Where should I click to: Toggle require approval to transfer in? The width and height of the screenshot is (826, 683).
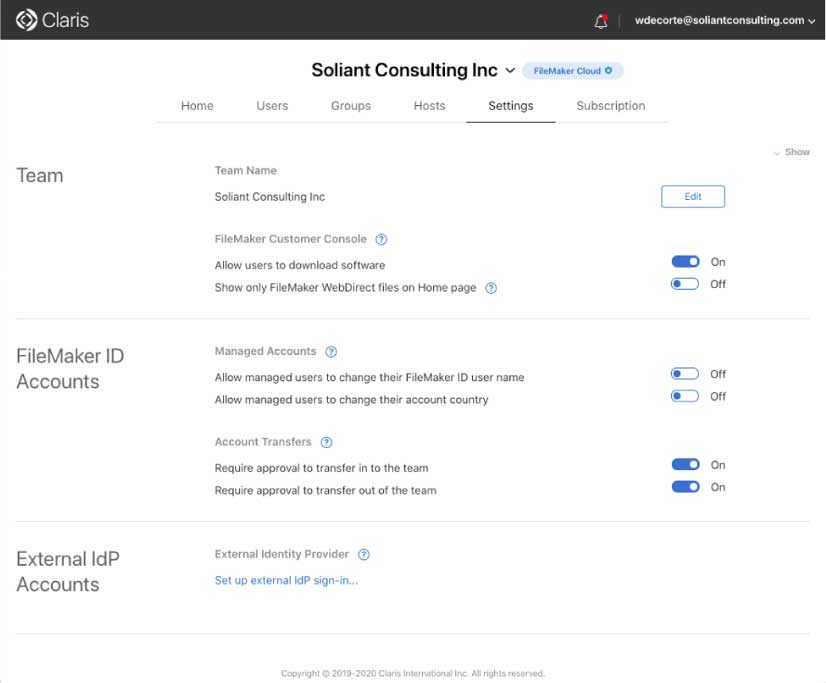[685, 464]
